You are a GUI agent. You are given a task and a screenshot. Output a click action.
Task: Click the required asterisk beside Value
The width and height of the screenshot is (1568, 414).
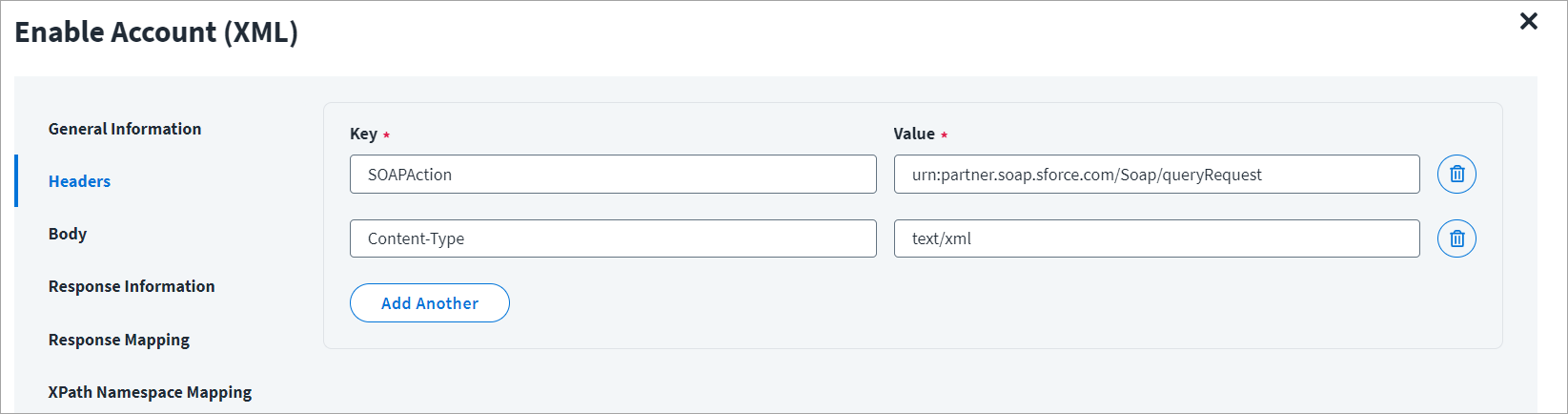click(x=944, y=135)
